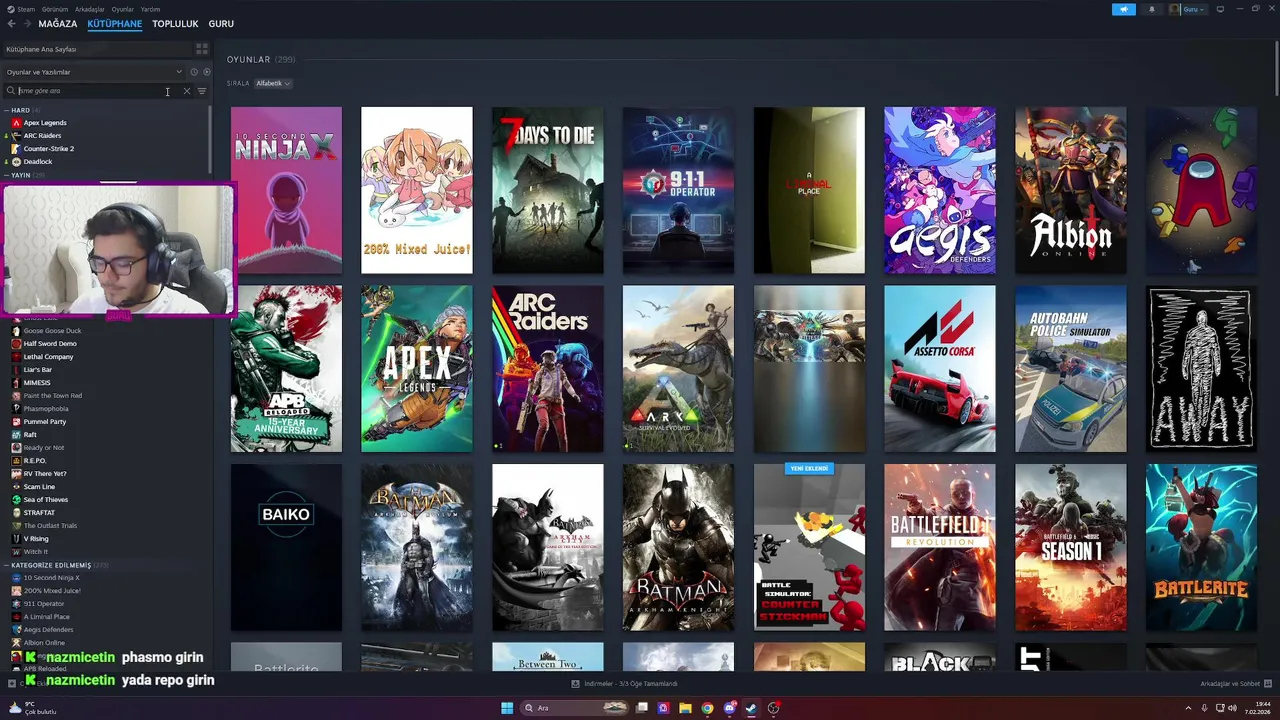This screenshot has height=720, width=1280.
Task: Show hidden system tray icons
Action: coord(1189,708)
